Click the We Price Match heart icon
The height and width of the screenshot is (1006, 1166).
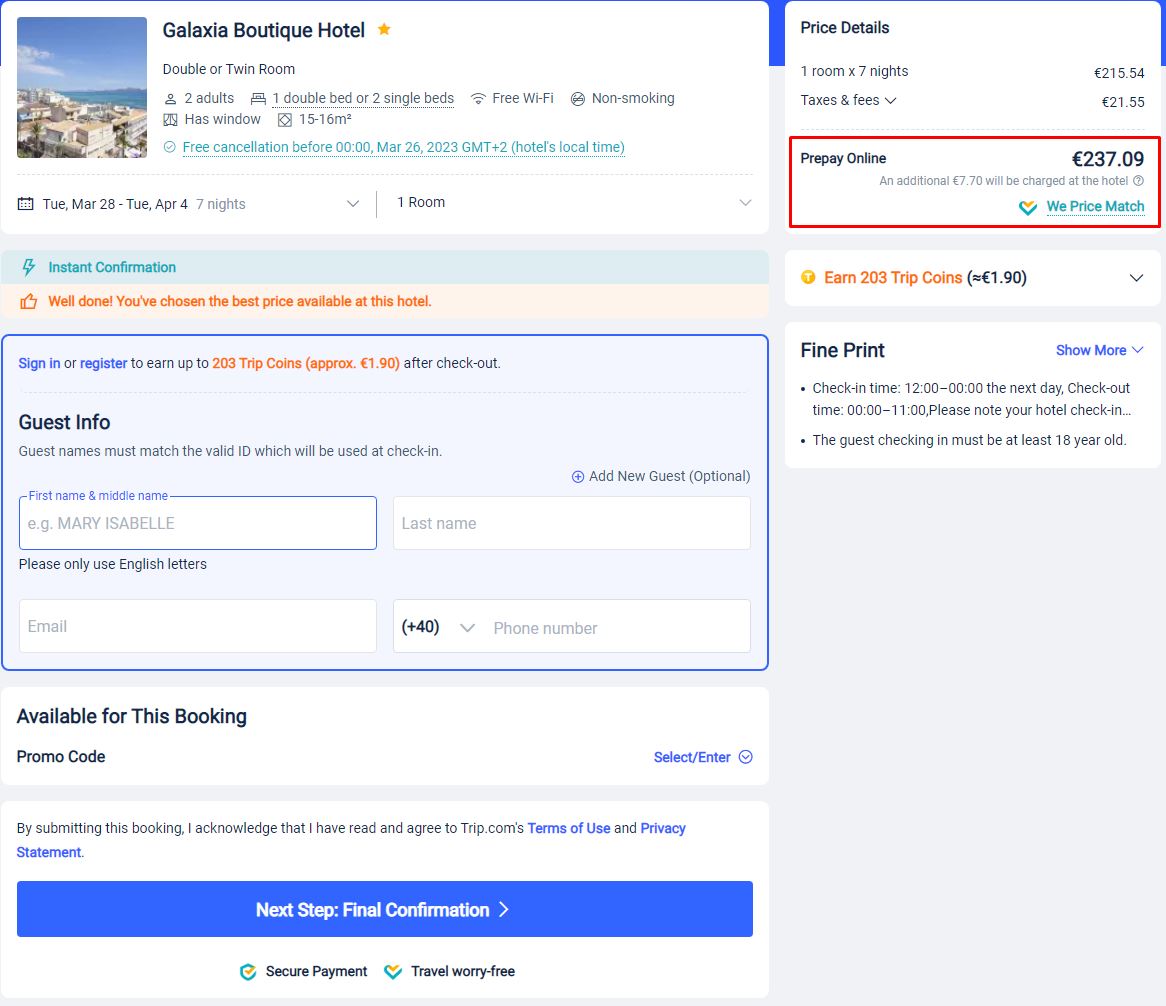1028,207
